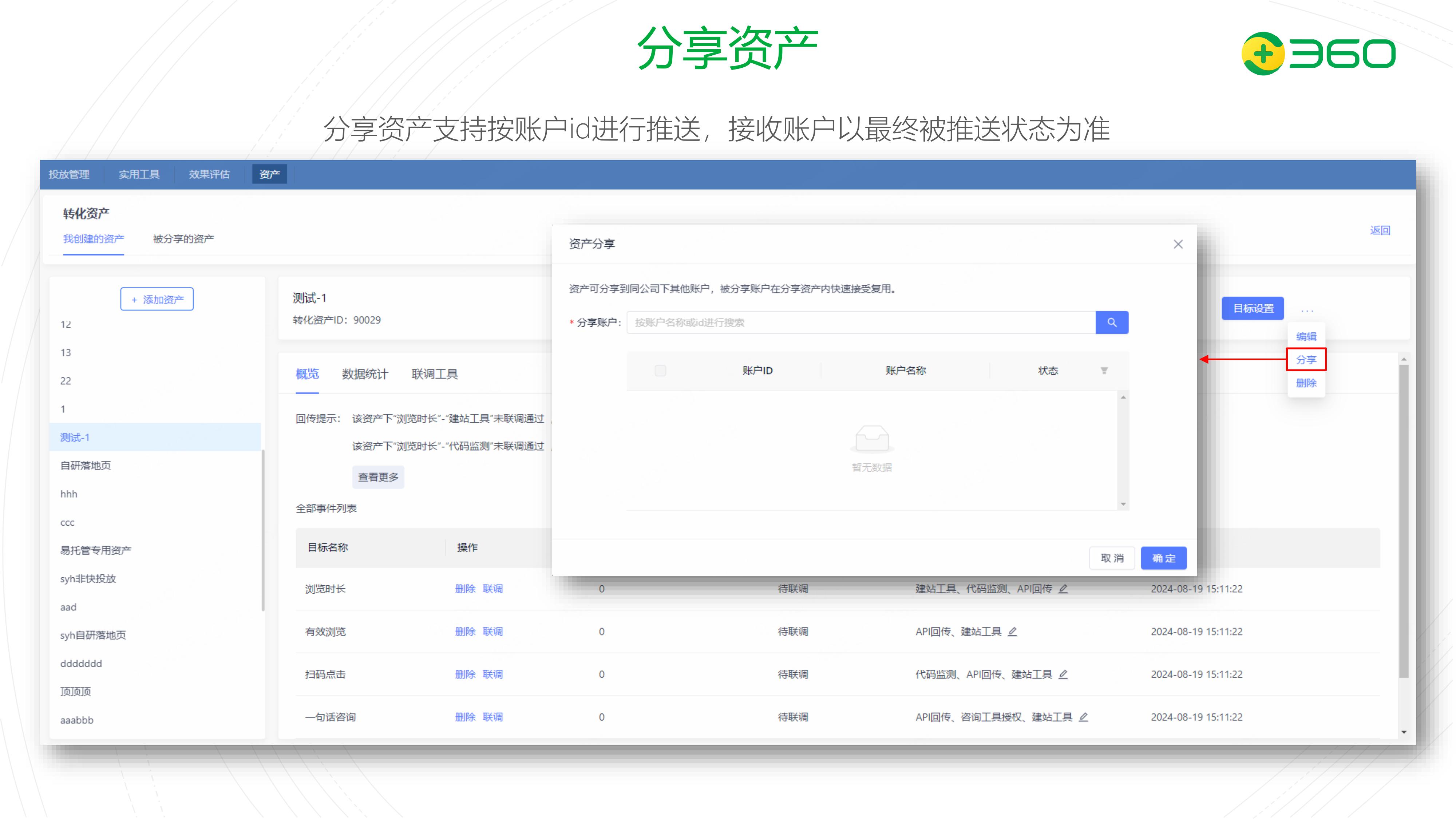This screenshot has width=1456, height=819.
Task: Select asset 顶顶顶 in the list
Action: [155, 692]
